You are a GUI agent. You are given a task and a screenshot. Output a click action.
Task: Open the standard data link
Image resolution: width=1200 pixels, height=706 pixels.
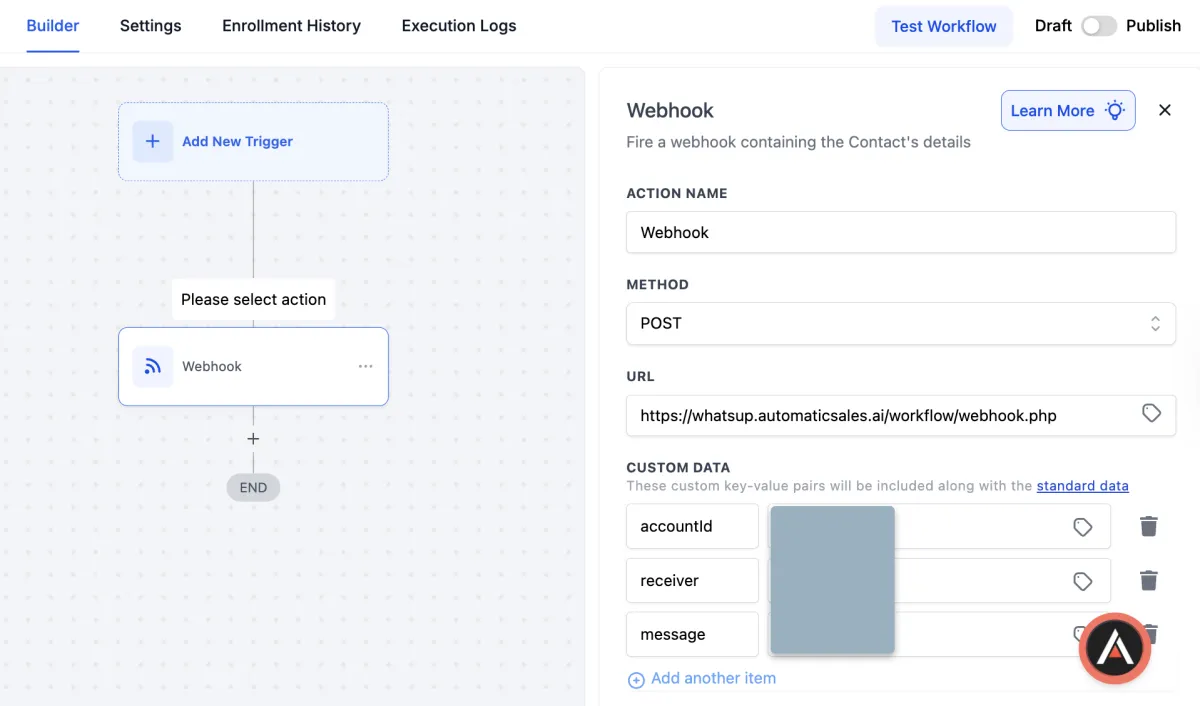(1082, 486)
